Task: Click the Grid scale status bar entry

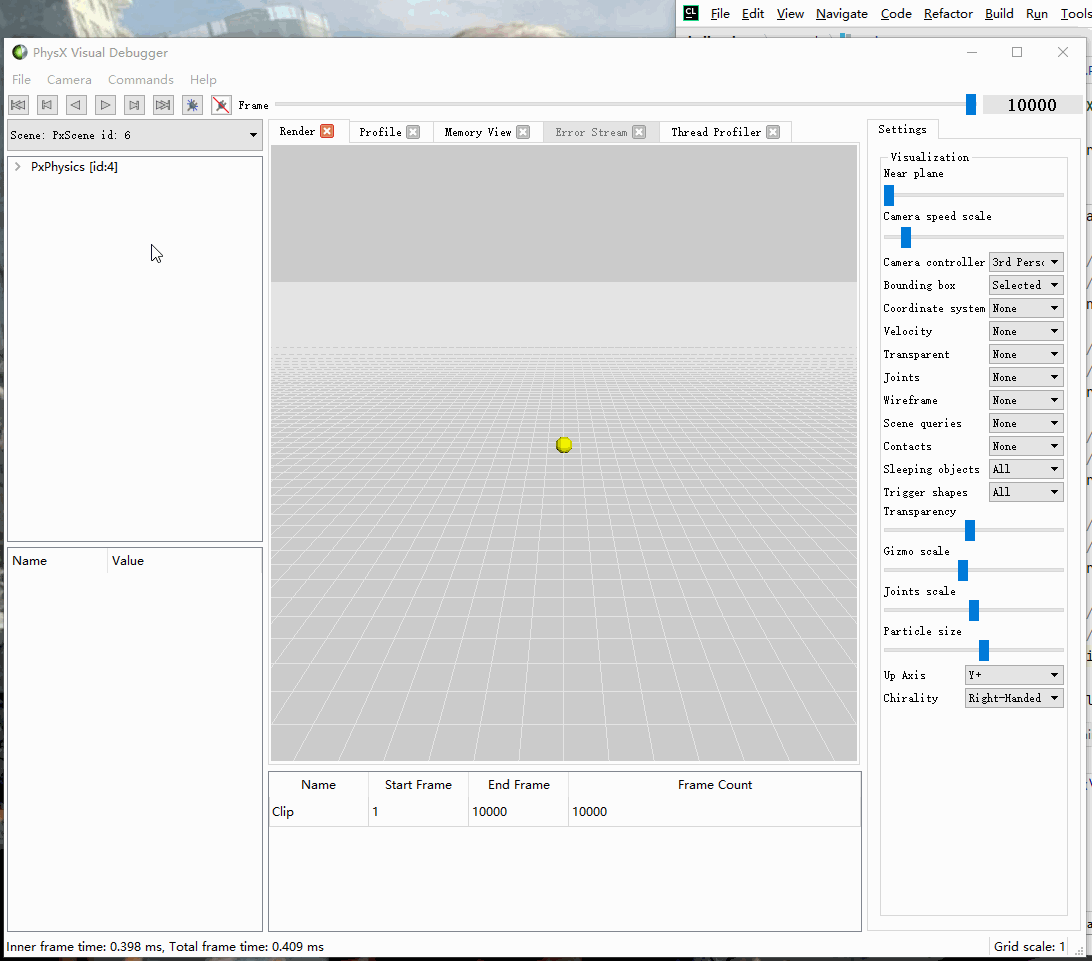Action: point(1029,946)
